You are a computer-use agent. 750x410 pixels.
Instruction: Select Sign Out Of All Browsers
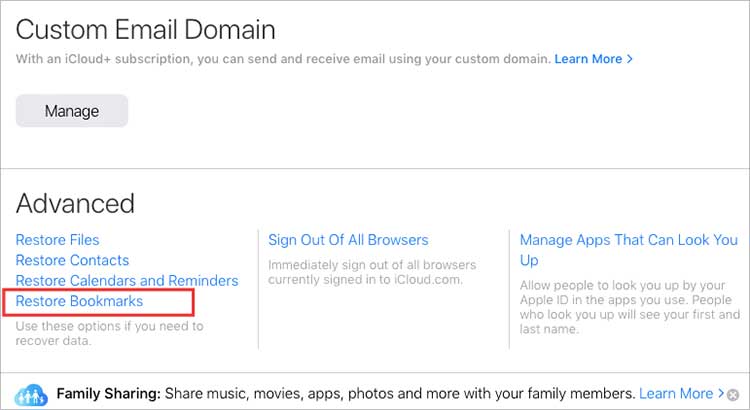coord(348,240)
